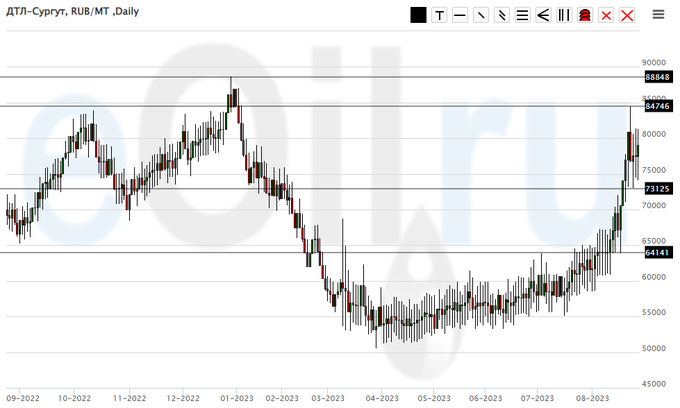Image resolution: width=680 pixels, height=408 pixels.
Task: Click the black color swatch in toolbar
Action: pyautogui.click(x=418, y=15)
